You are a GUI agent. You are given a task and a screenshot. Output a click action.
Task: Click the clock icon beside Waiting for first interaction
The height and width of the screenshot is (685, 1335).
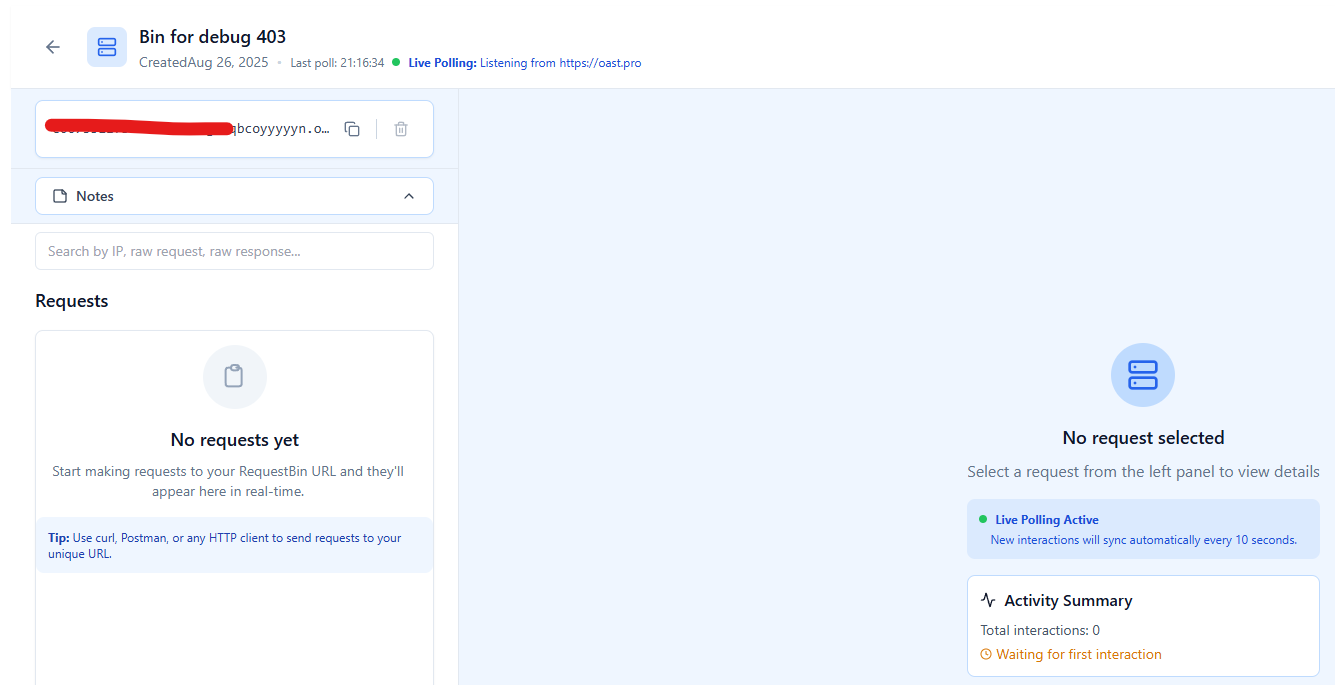(x=986, y=655)
